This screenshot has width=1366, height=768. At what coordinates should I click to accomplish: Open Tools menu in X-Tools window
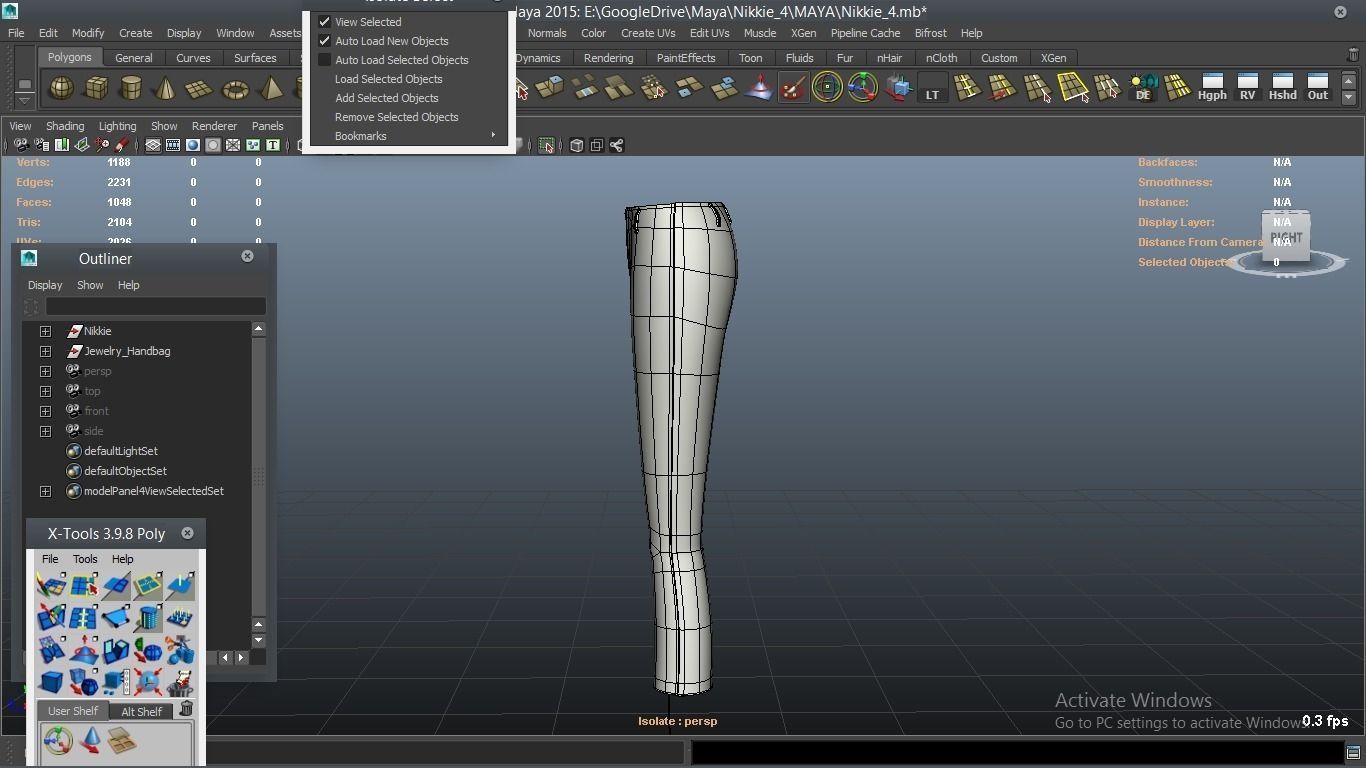pyautogui.click(x=85, y=559)
